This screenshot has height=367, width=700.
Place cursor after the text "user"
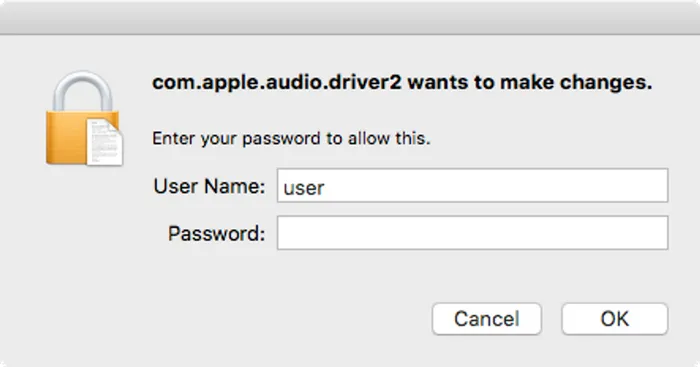pos(325,188)
